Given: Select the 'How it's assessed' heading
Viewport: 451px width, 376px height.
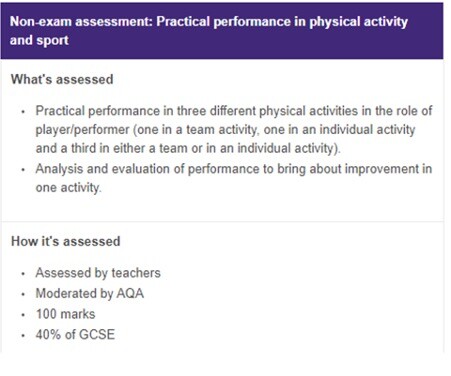Looking at the screenshot, I should click(x=66, y=241).
